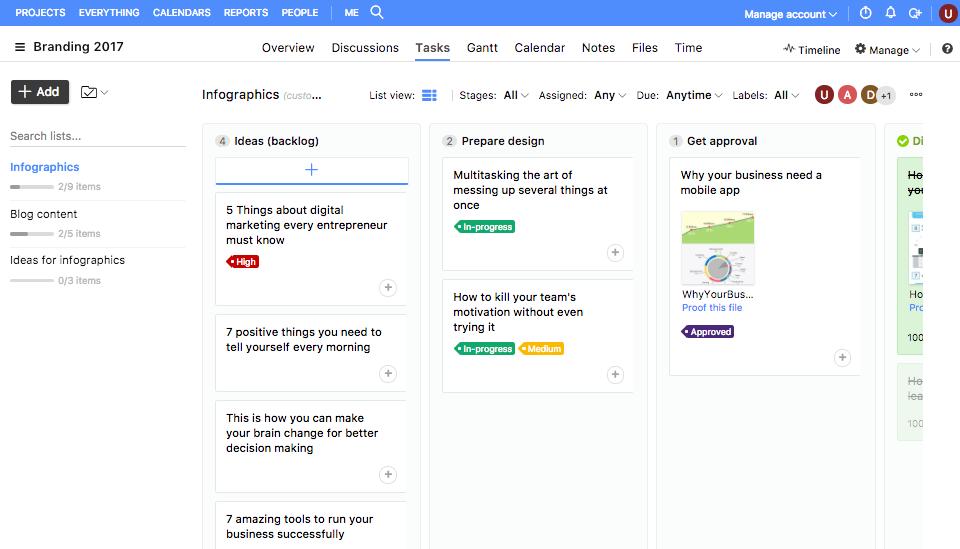Expand the Due Anytime dropdown

(694, 95)
